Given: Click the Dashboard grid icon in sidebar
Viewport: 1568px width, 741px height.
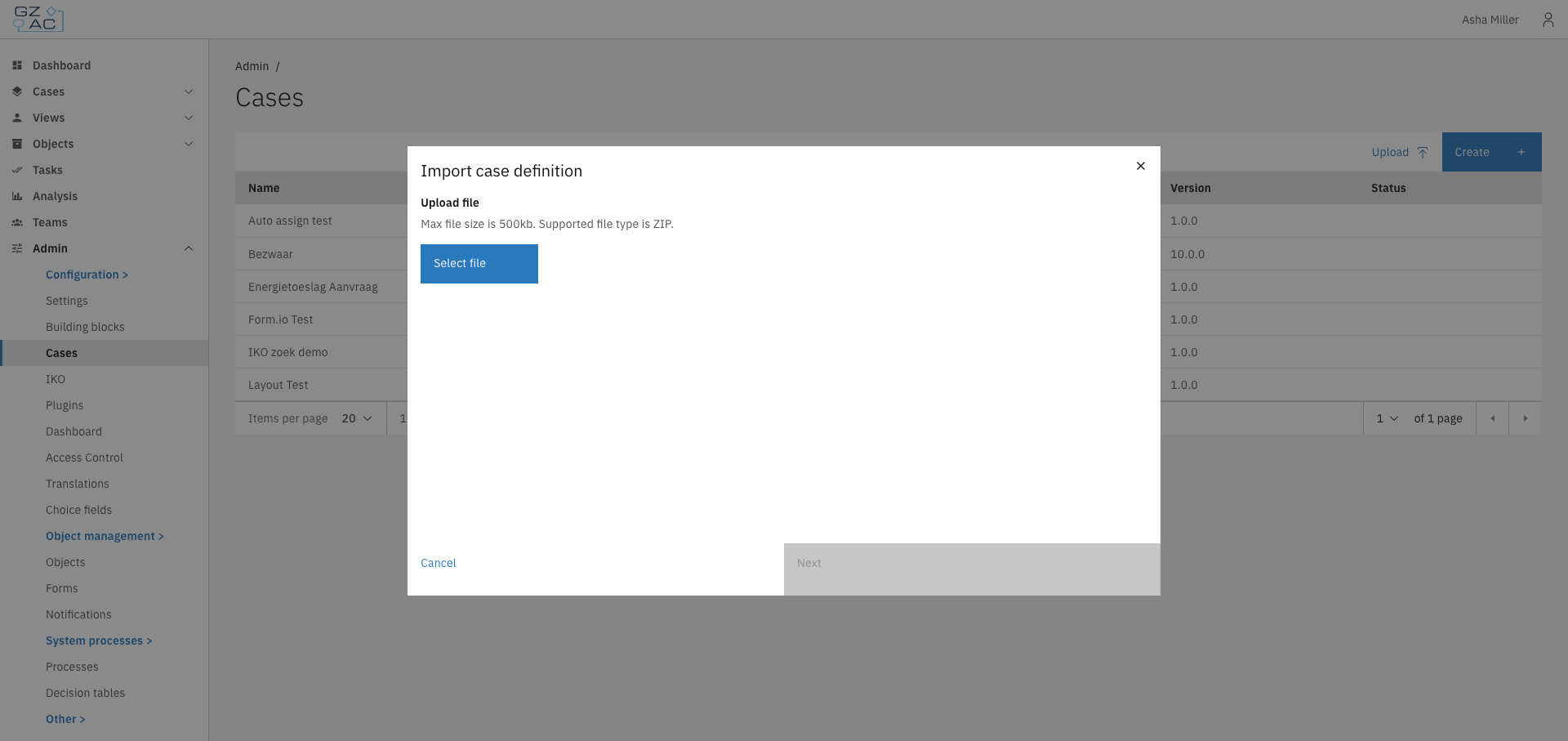Looking at the screenshot, I should 17,65.
